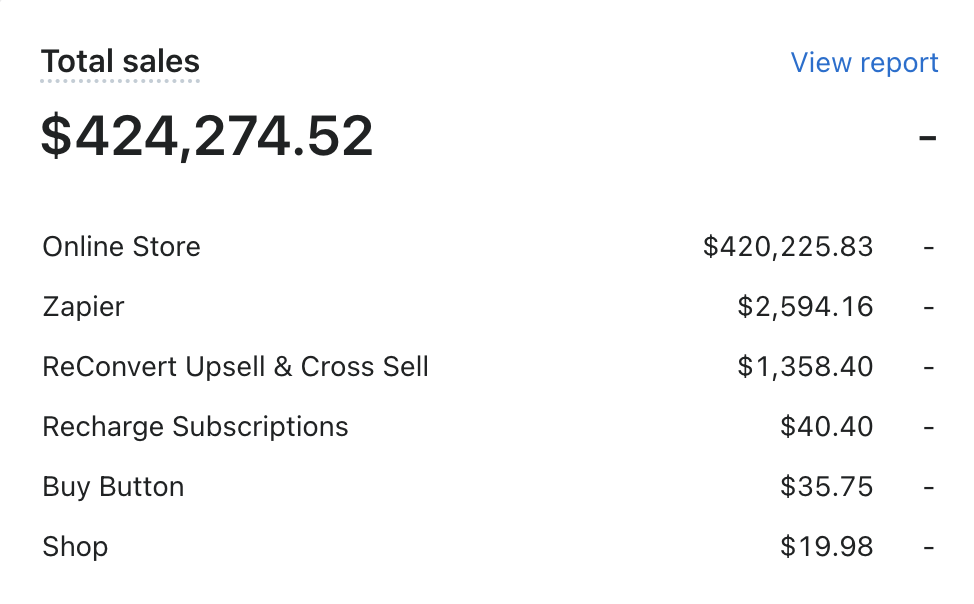This screenshot has height=604, width=974.
Task: Select the Buy Button channel label
Action: pos(113,487)
